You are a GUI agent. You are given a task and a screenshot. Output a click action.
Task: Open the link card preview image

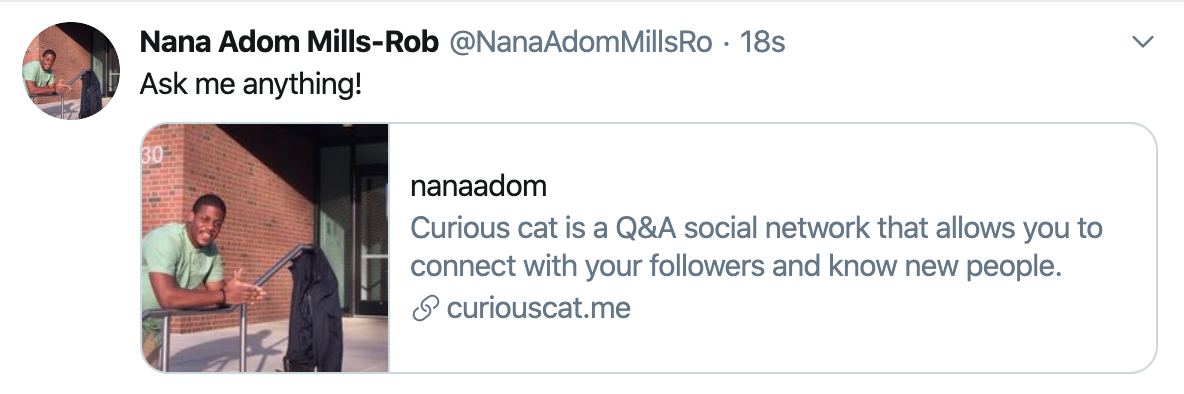coord(265,248)
